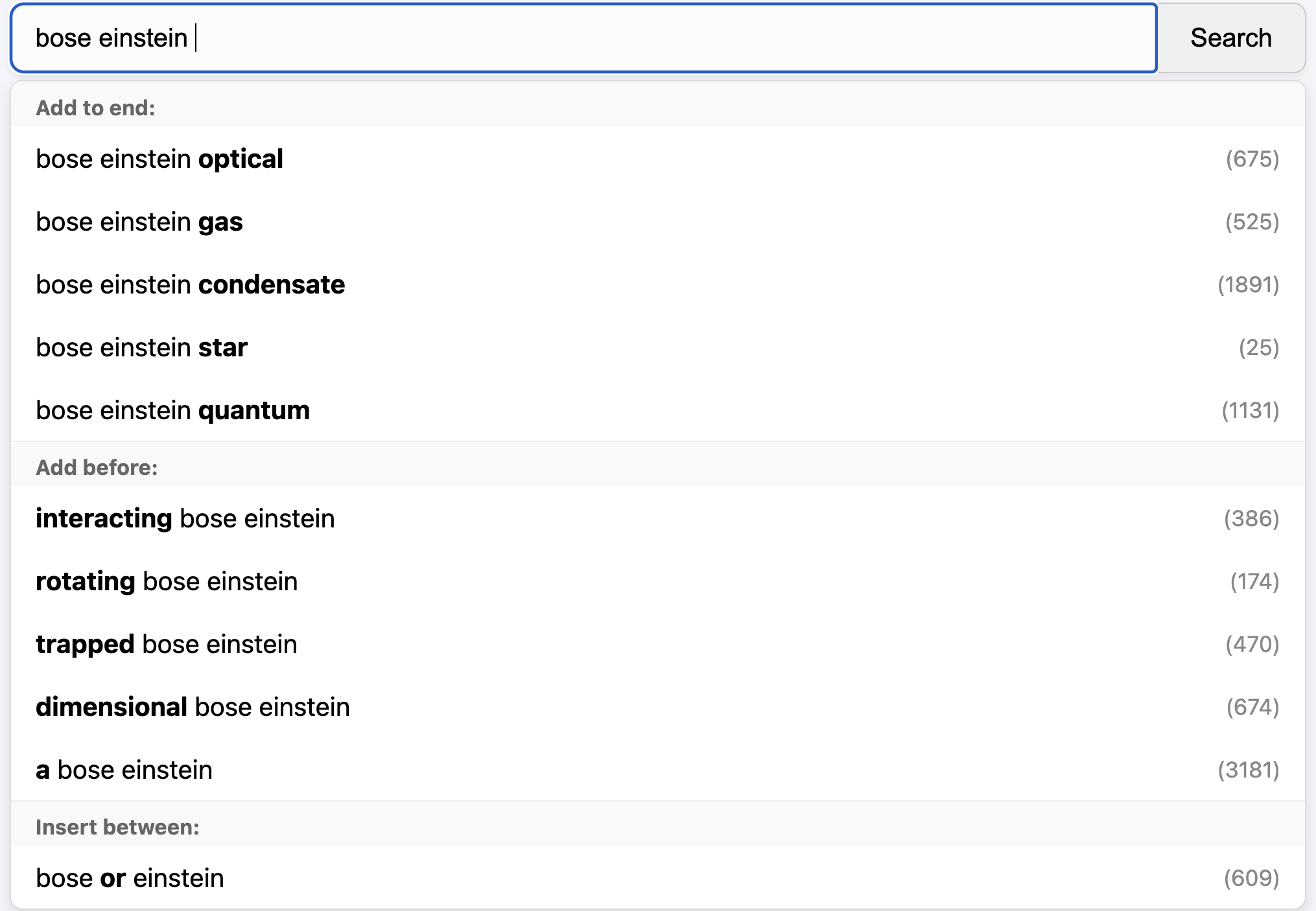
Task: Select interacting bose einstein suggestion
Action: tap(657, 518)
